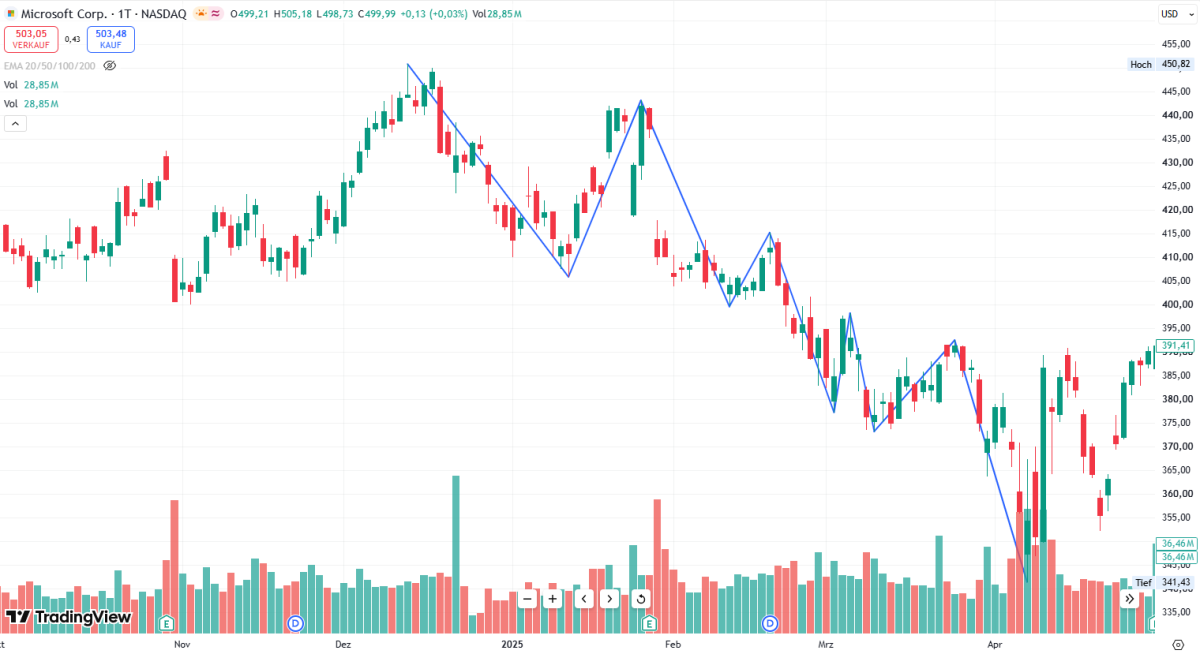Zoom out using the minus button
This screenshot has width=1200, height=654.
pyautogui.click(x=528, y=599)
